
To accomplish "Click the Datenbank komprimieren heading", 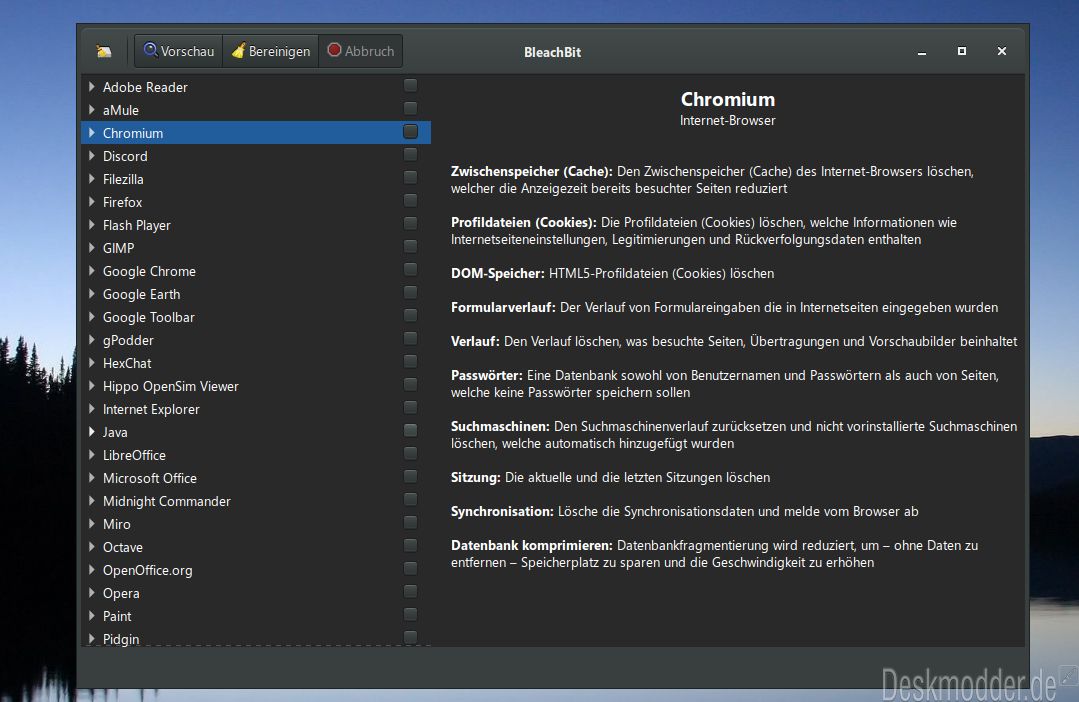I will tap(531, 545).
